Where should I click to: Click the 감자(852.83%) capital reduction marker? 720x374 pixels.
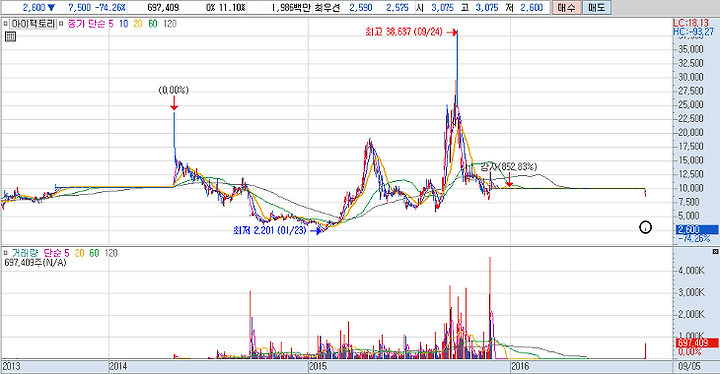[x=509, y=166]
